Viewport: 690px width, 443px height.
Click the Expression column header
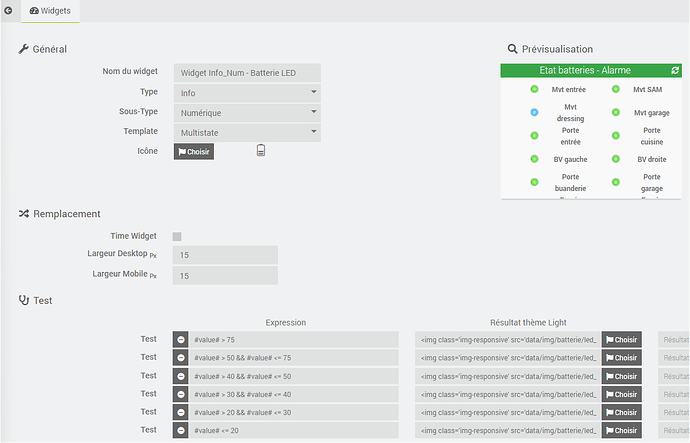[x=286, y=322]
